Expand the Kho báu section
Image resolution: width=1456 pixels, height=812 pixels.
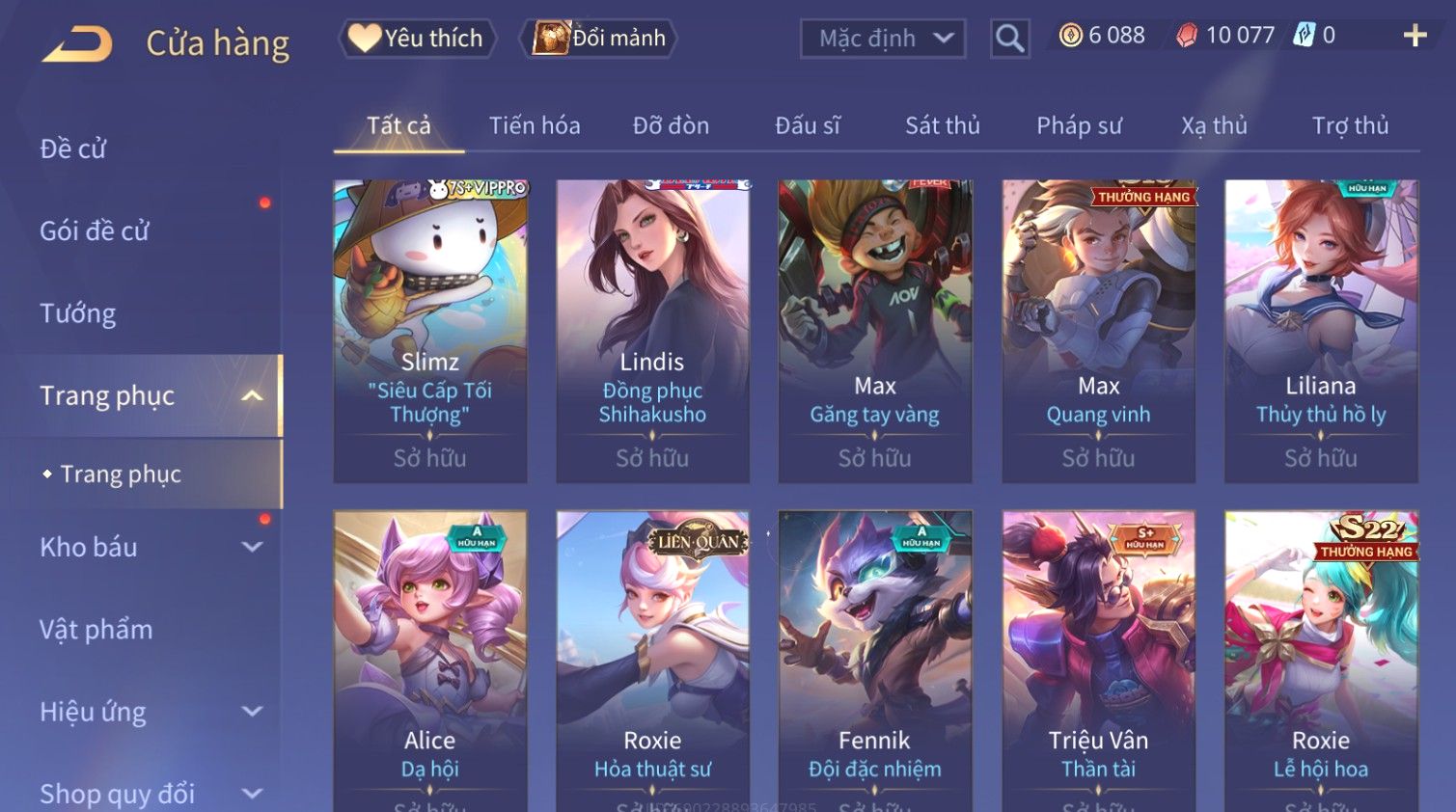coord(252,547)
